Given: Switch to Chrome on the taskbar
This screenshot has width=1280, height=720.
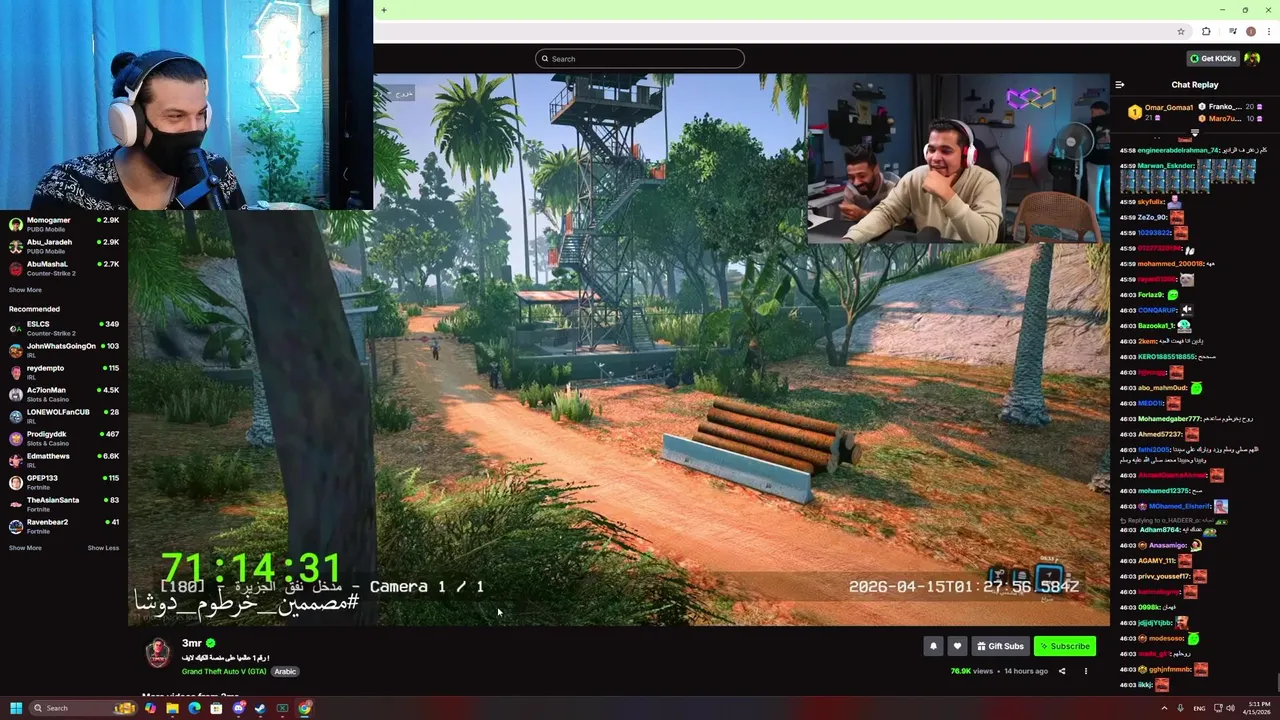Looking at the screenshot, I should pyautogui.click(x=304, y=708).
